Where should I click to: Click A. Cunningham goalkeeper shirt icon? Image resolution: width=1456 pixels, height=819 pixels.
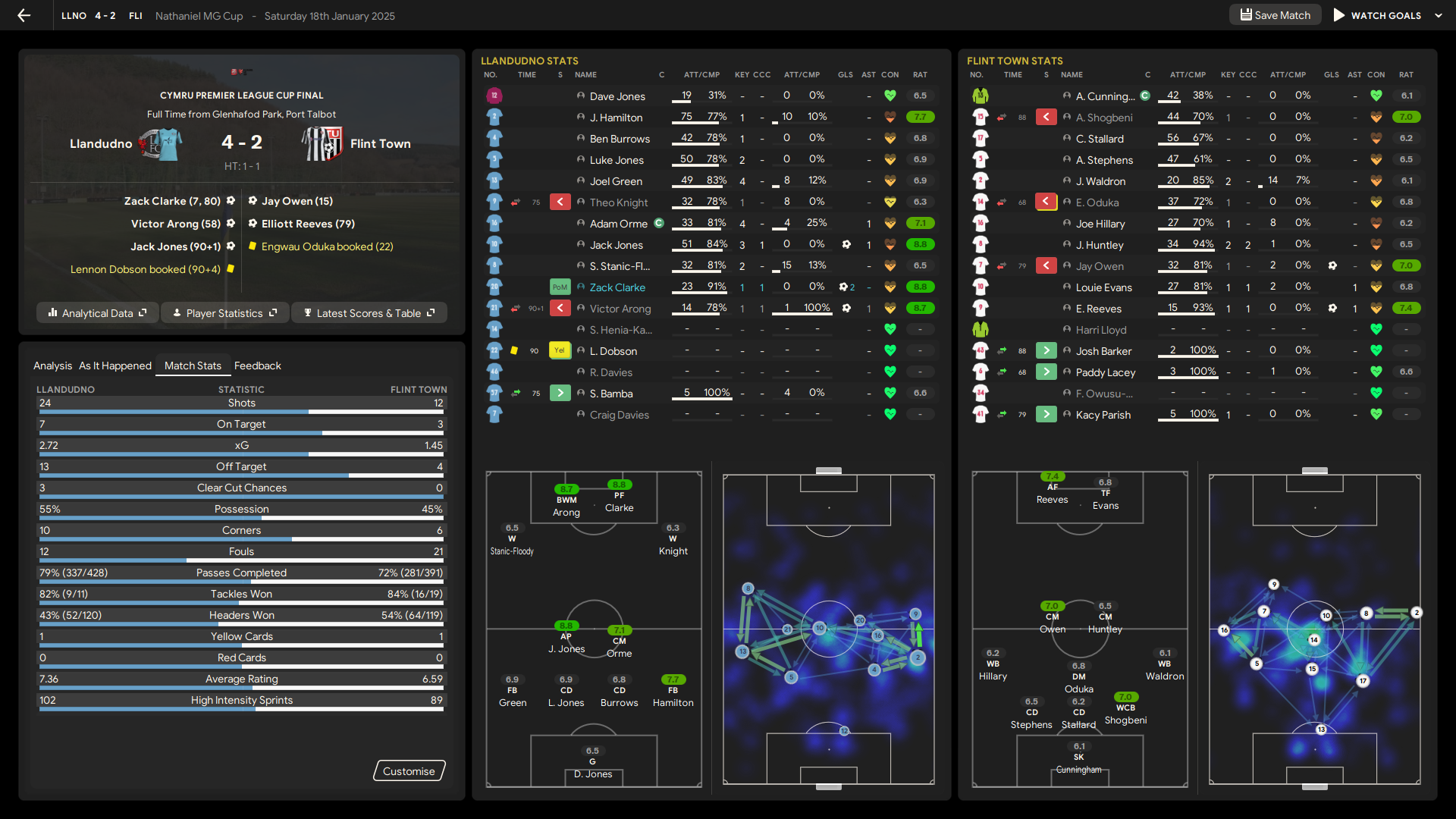tap(981, 96)
